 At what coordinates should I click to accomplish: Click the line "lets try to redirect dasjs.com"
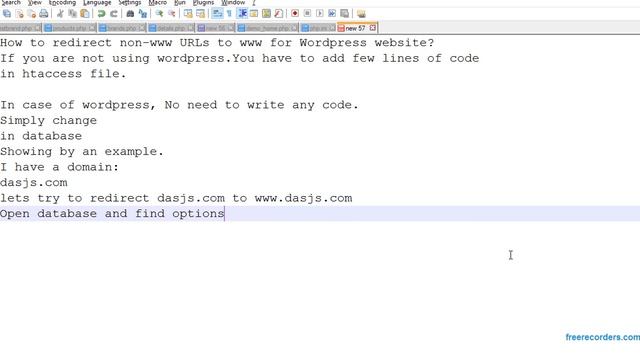[x=176, y=198]
